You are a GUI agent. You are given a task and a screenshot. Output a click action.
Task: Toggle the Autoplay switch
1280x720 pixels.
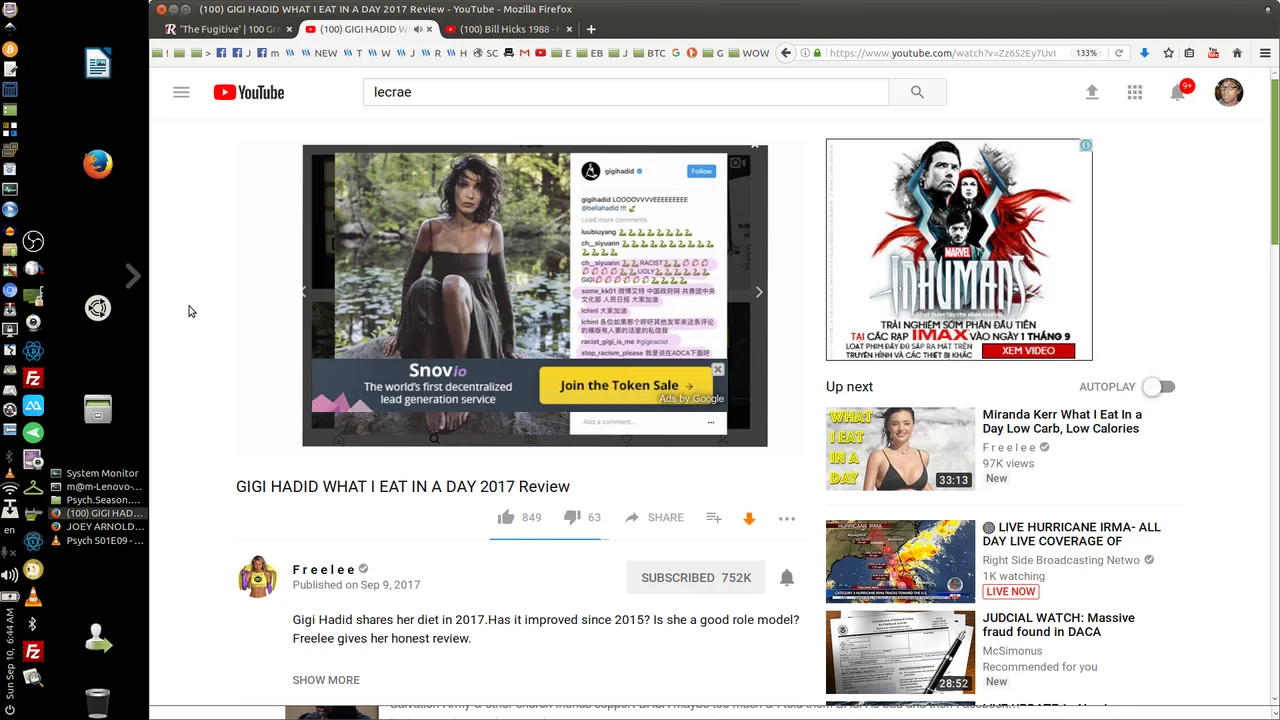pyautogui.click(x=1159, y=386)
